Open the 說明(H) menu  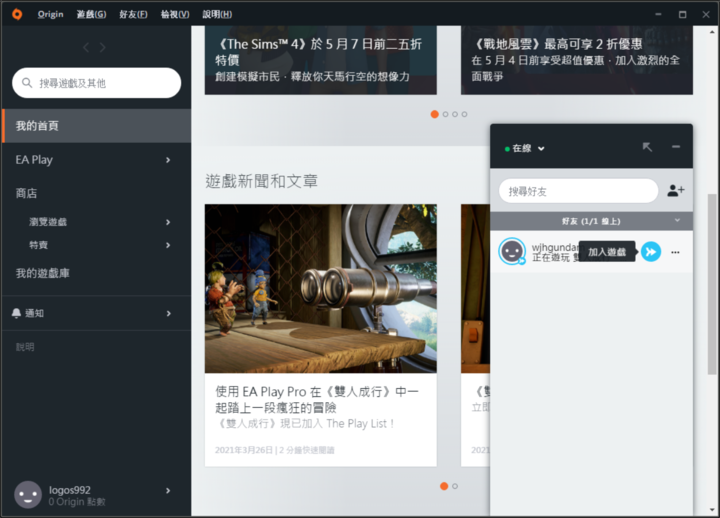(x=217, y=14)
